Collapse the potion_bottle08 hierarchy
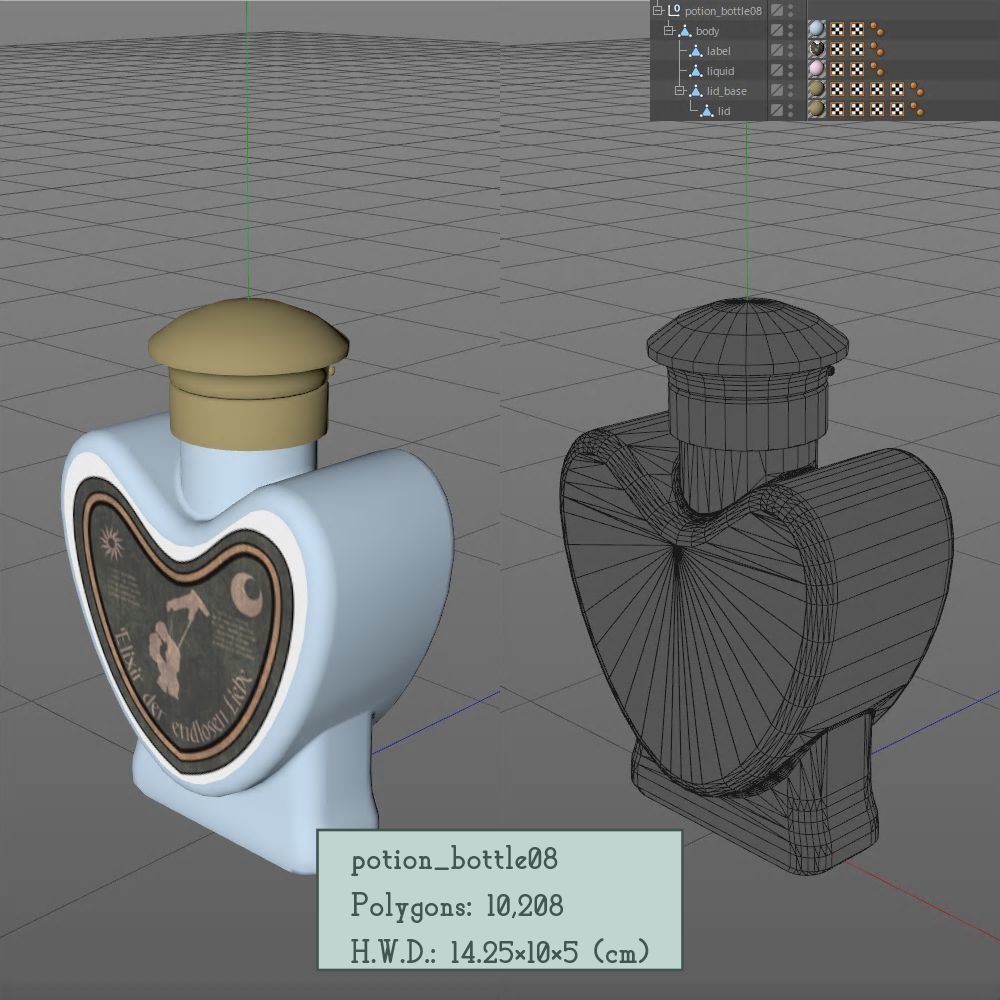 (x=658, y=10)
